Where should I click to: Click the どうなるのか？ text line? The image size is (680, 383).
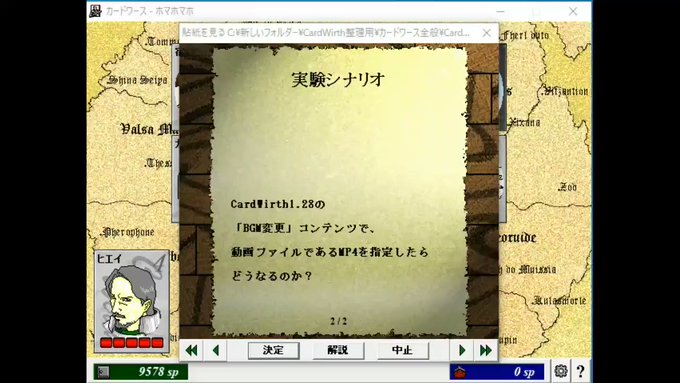pyautogui.click(x=271, y=276)
